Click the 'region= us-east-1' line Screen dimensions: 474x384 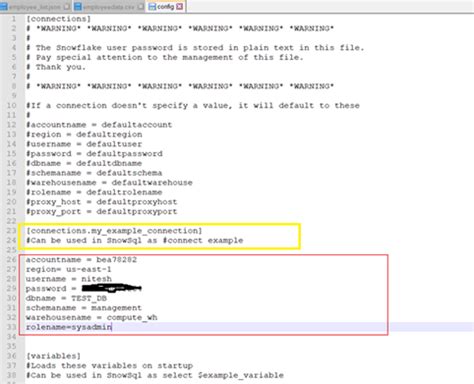(x=69, y=269)
